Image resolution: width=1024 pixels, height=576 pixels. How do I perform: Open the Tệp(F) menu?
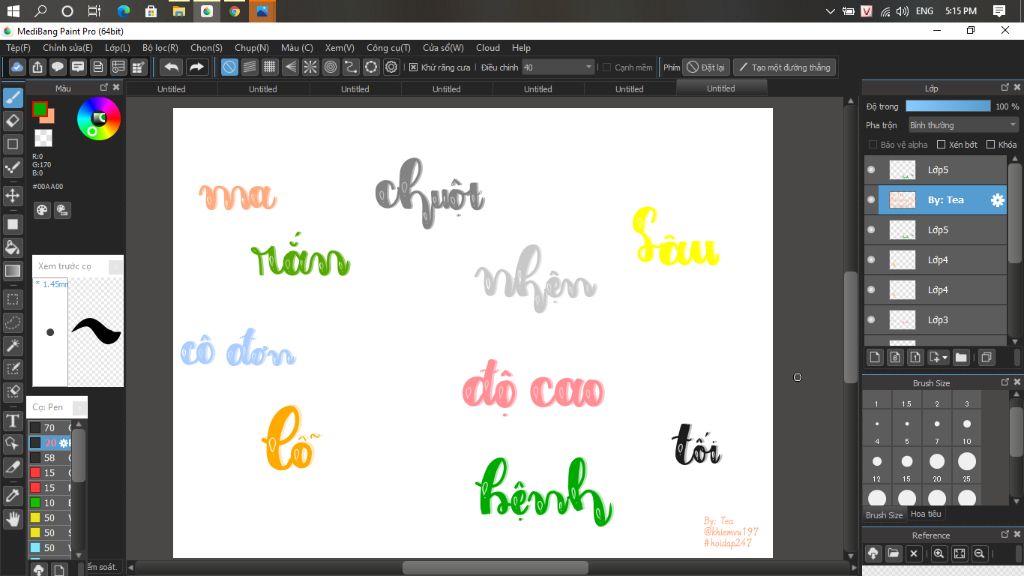click(x=18, y=48)
